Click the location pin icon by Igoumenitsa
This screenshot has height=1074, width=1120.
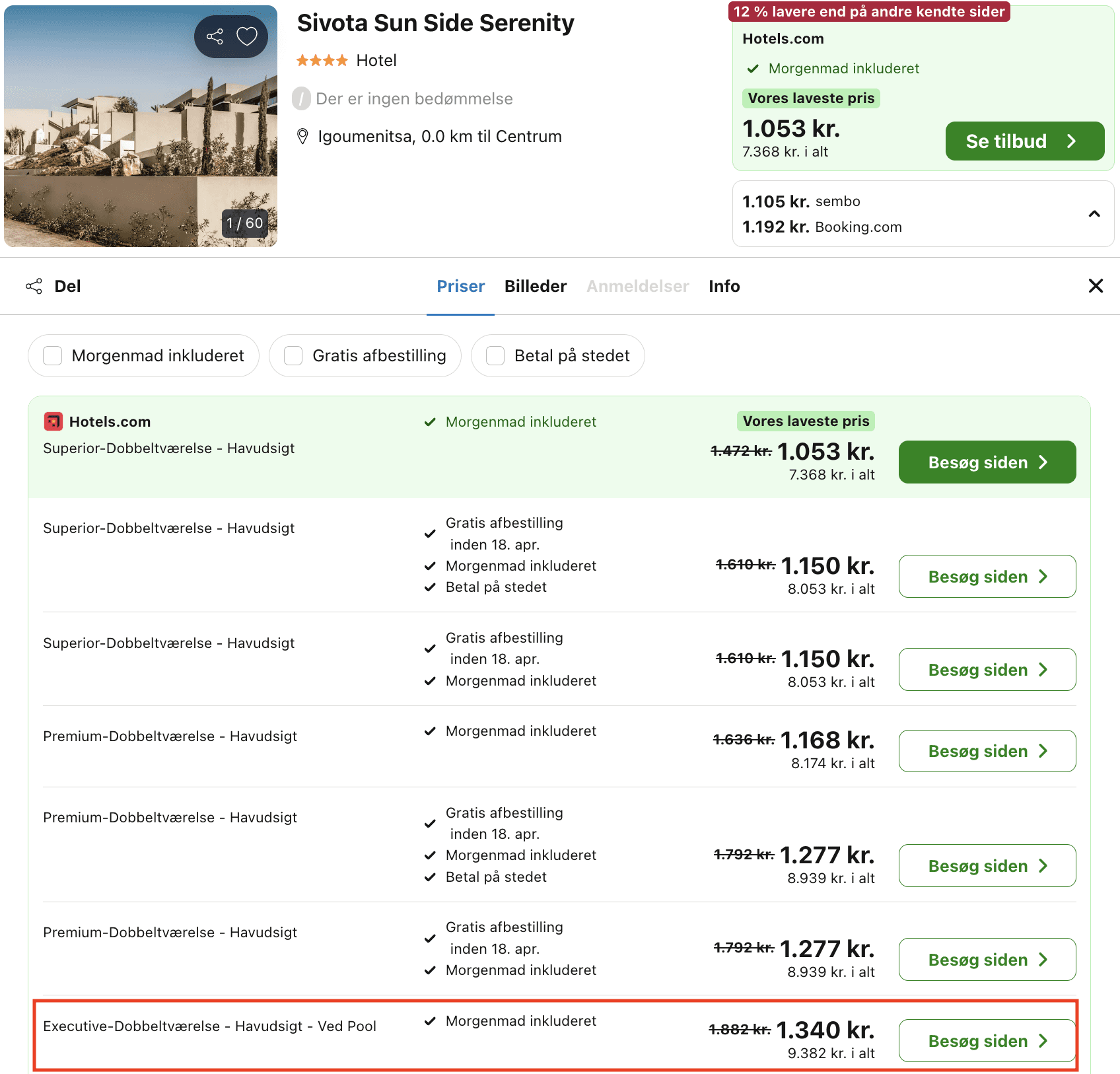[x=302, y=137]
